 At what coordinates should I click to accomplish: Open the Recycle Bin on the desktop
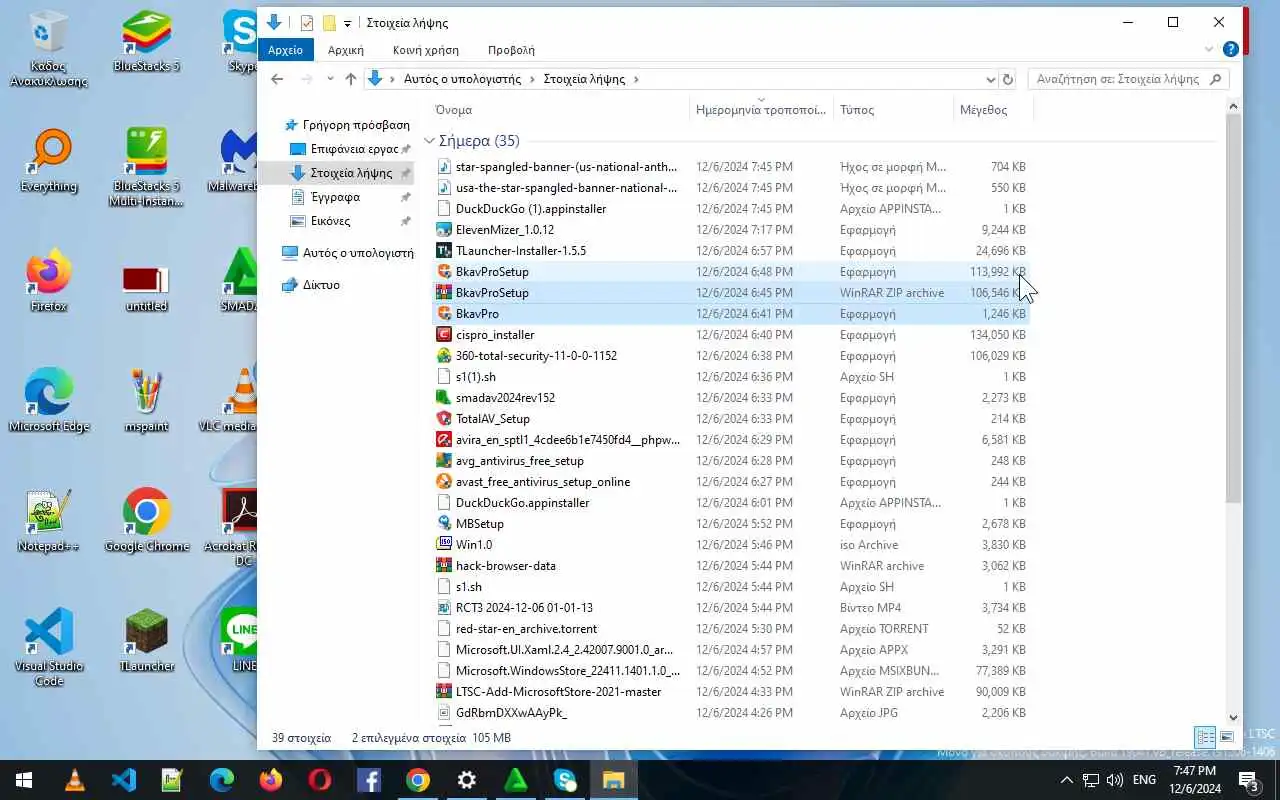(x=48, y=48)
